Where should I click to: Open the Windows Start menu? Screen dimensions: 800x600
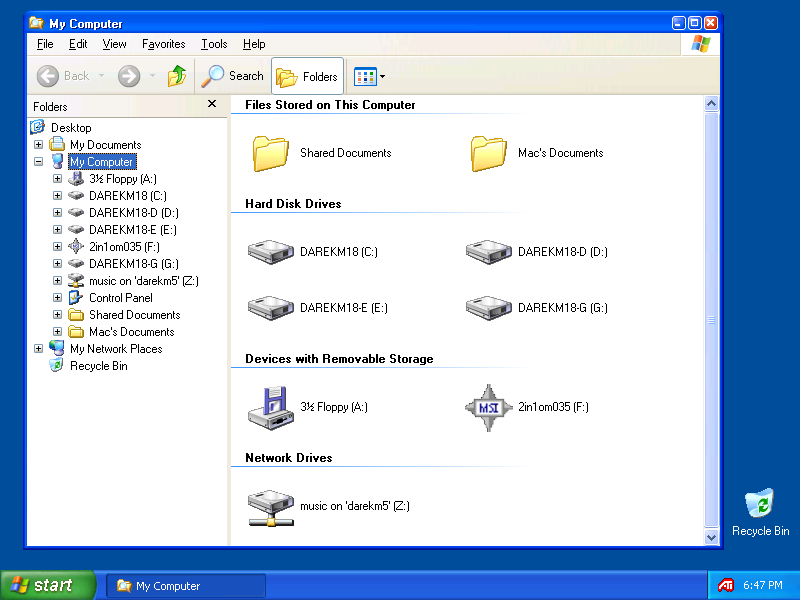[x=47, y=585]
